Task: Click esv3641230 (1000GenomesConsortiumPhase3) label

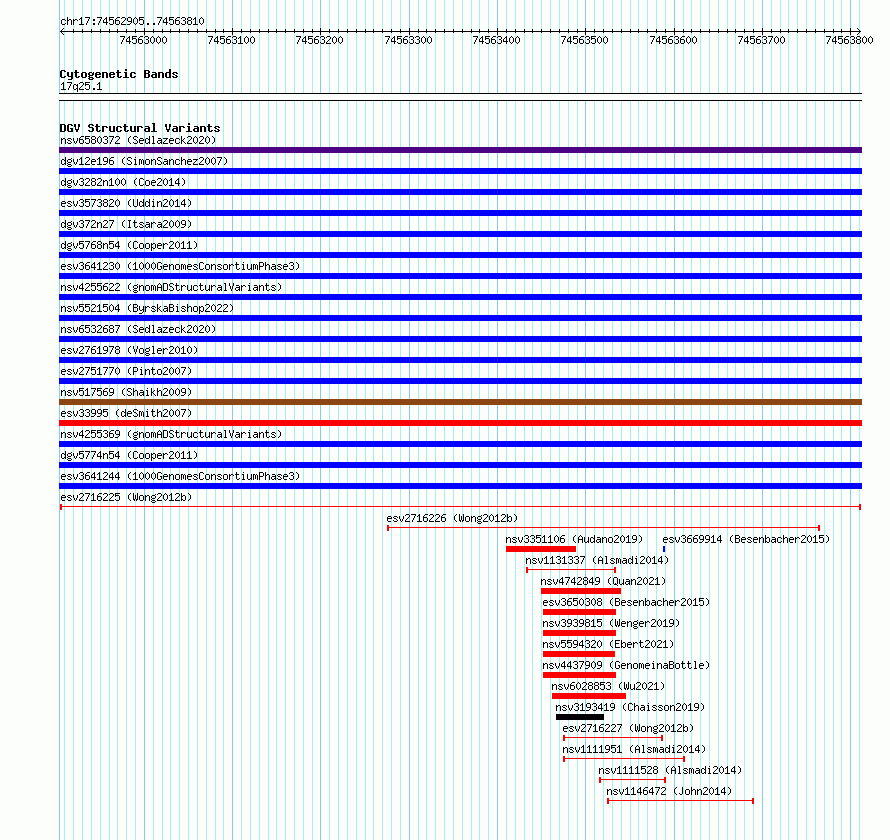Action: (180, 266)
